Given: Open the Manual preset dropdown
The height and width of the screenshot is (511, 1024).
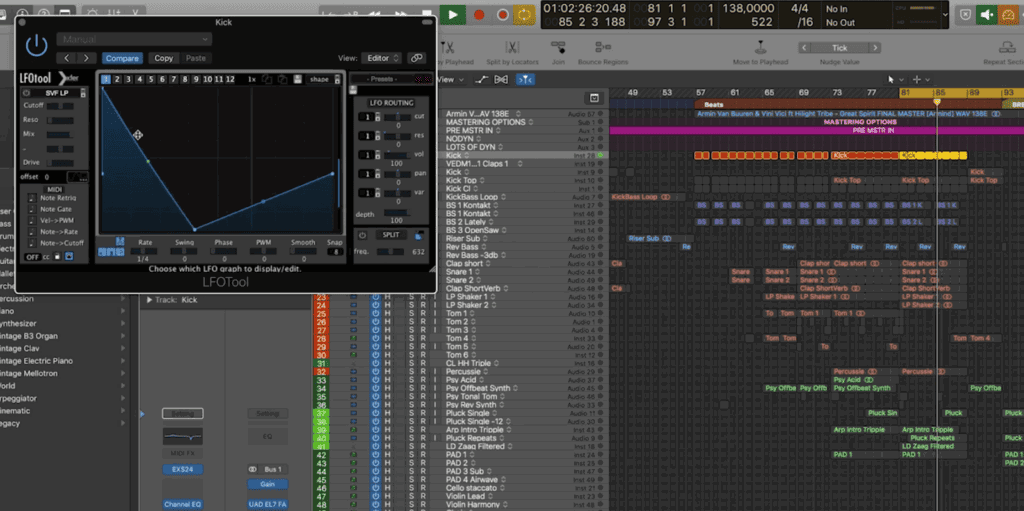Looking at the screenshot, I should tap(135, 39).
